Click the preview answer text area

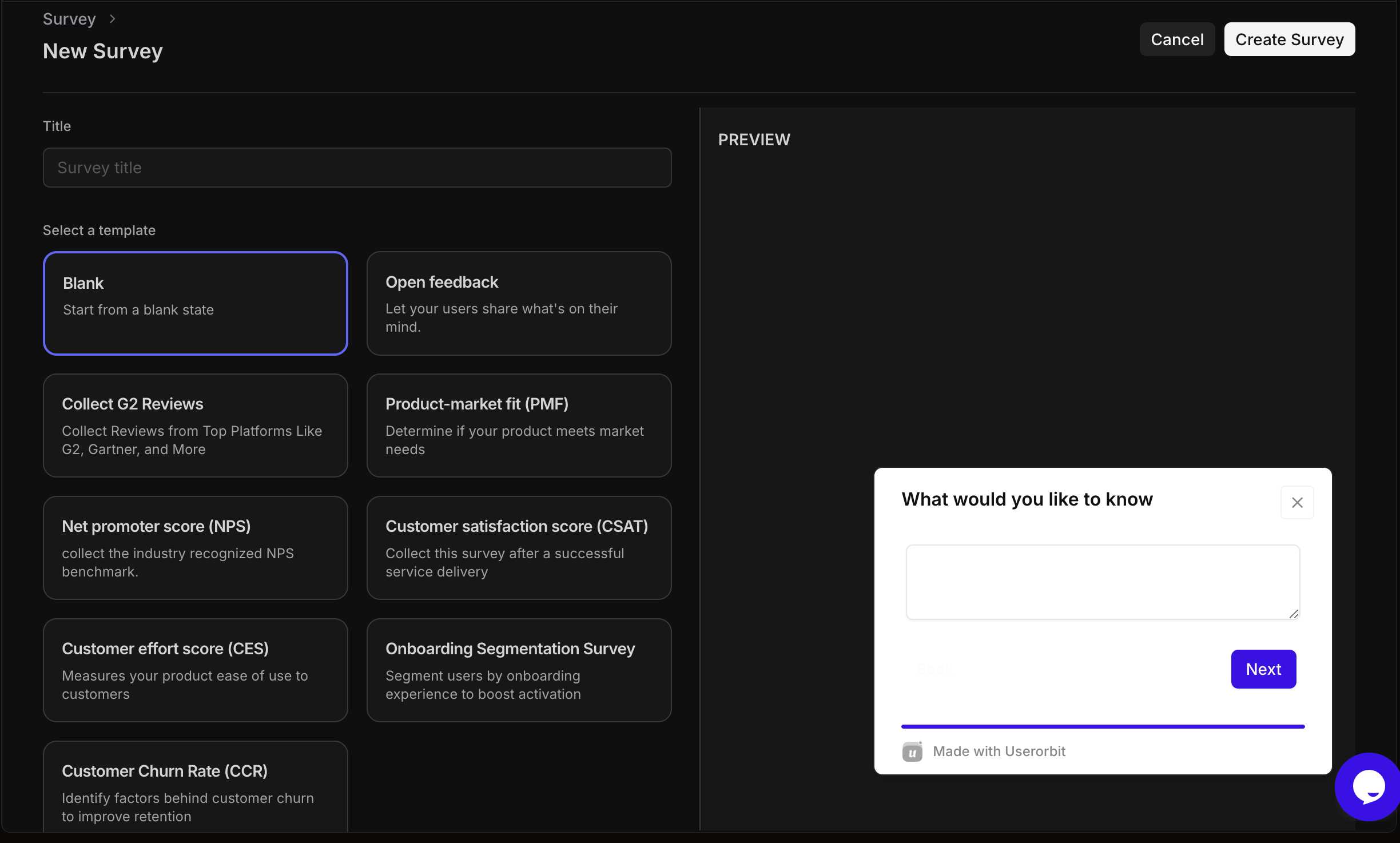(x=1102, y=582)
